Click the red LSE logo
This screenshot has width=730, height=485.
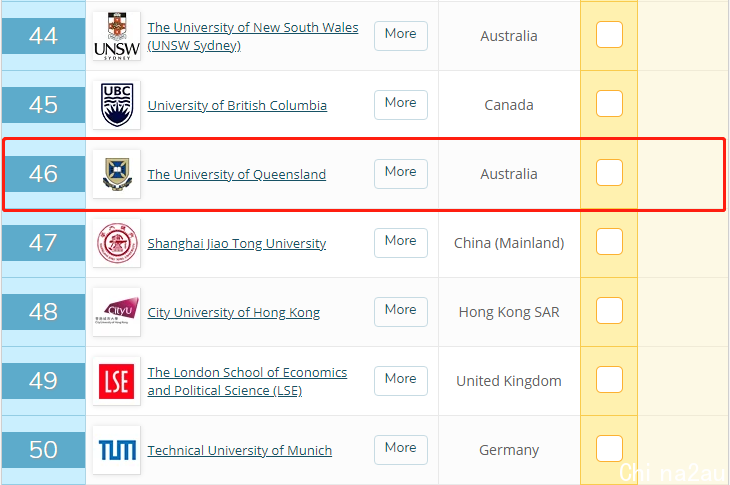116,381
